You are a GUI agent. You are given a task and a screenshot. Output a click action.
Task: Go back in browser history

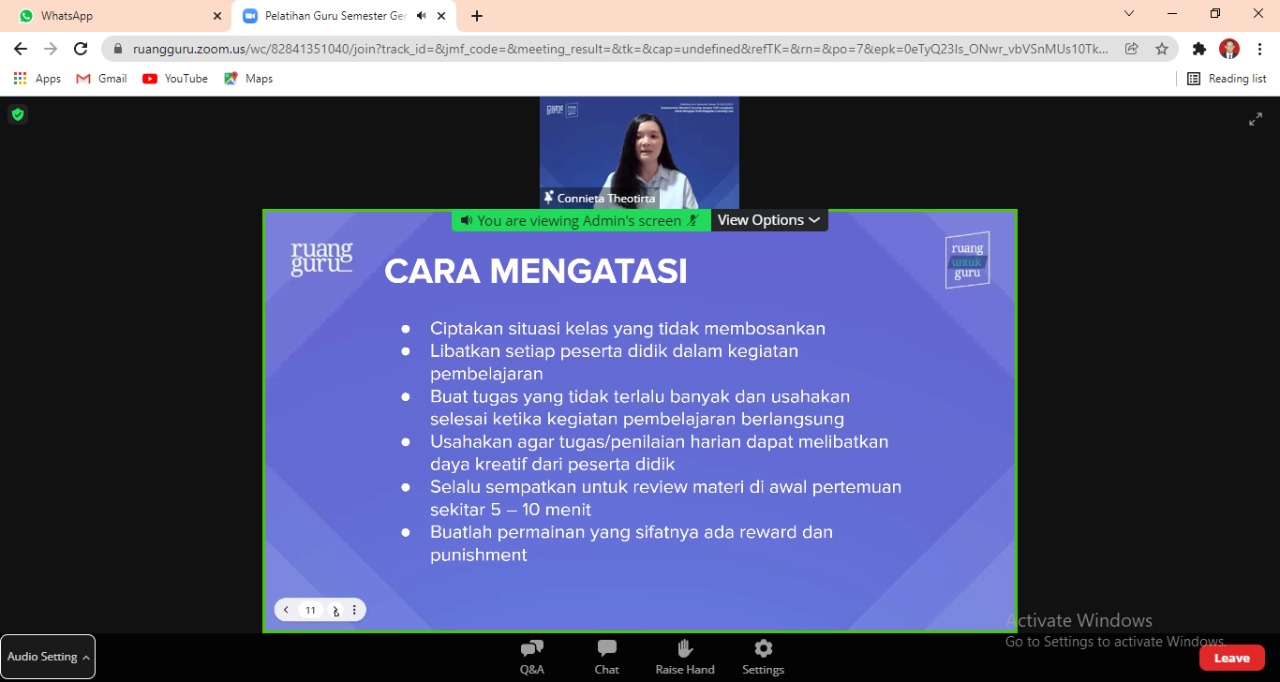tap(21, 48)
